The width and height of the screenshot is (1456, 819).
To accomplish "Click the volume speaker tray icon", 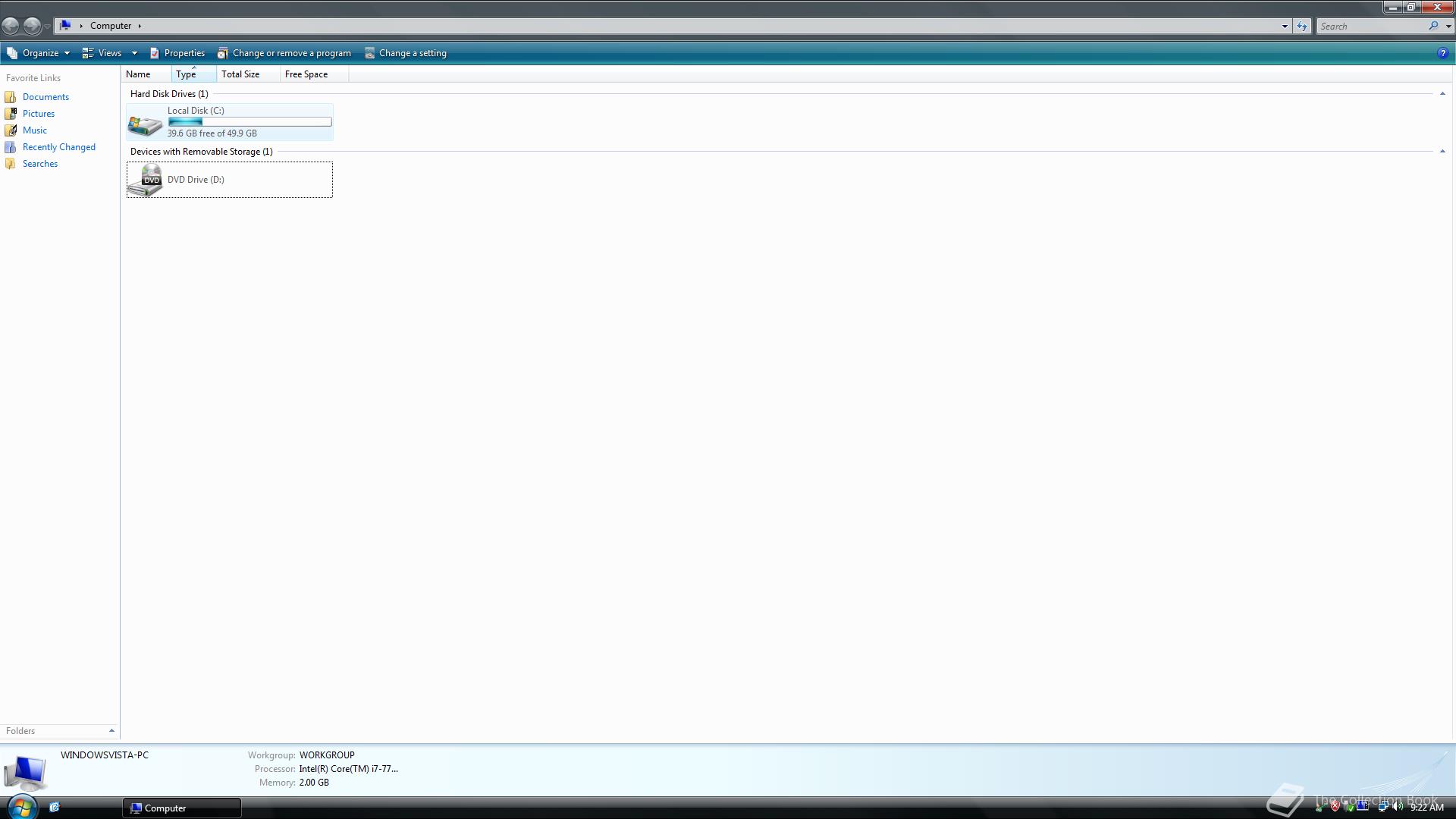I will [1397, 807].
